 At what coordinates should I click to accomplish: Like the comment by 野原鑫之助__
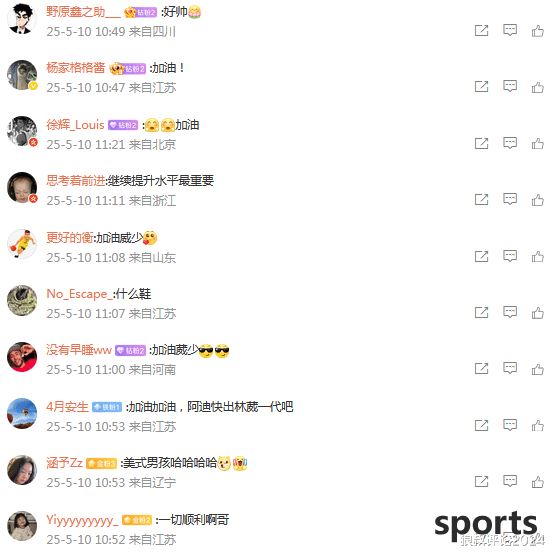[x=537, y=31]
